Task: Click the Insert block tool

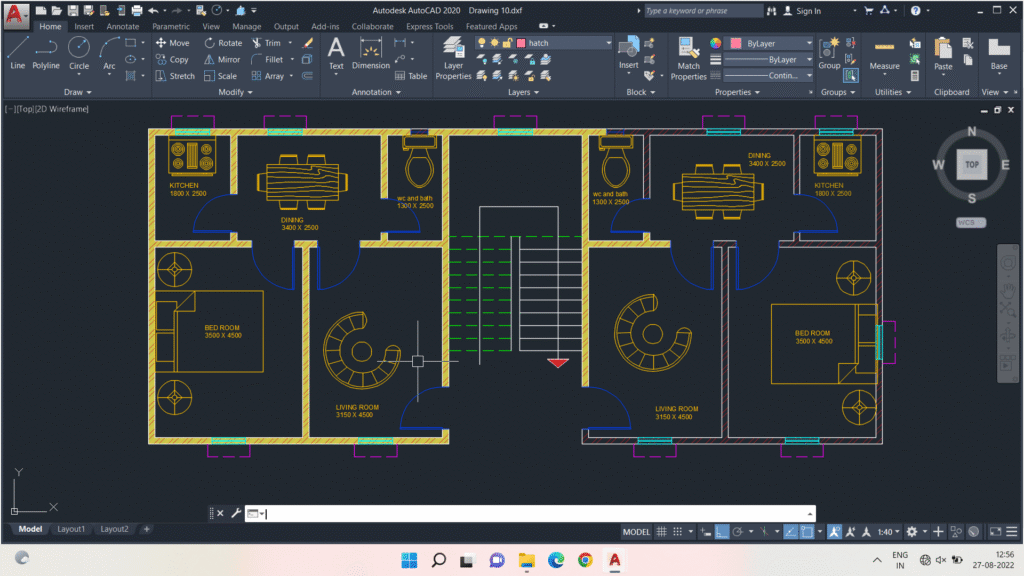Action: [x=628, y=53]
